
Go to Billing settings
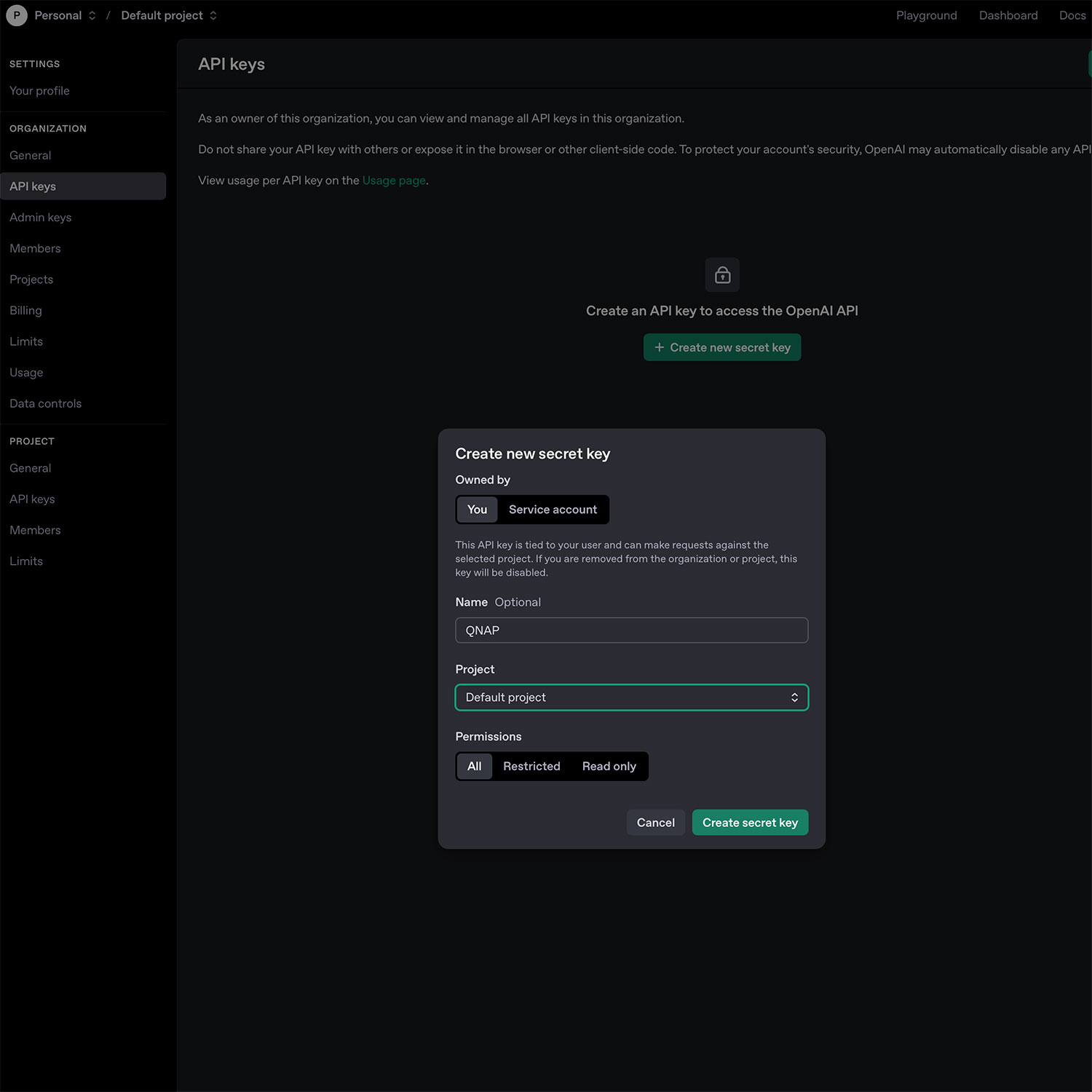pos(25,310)
